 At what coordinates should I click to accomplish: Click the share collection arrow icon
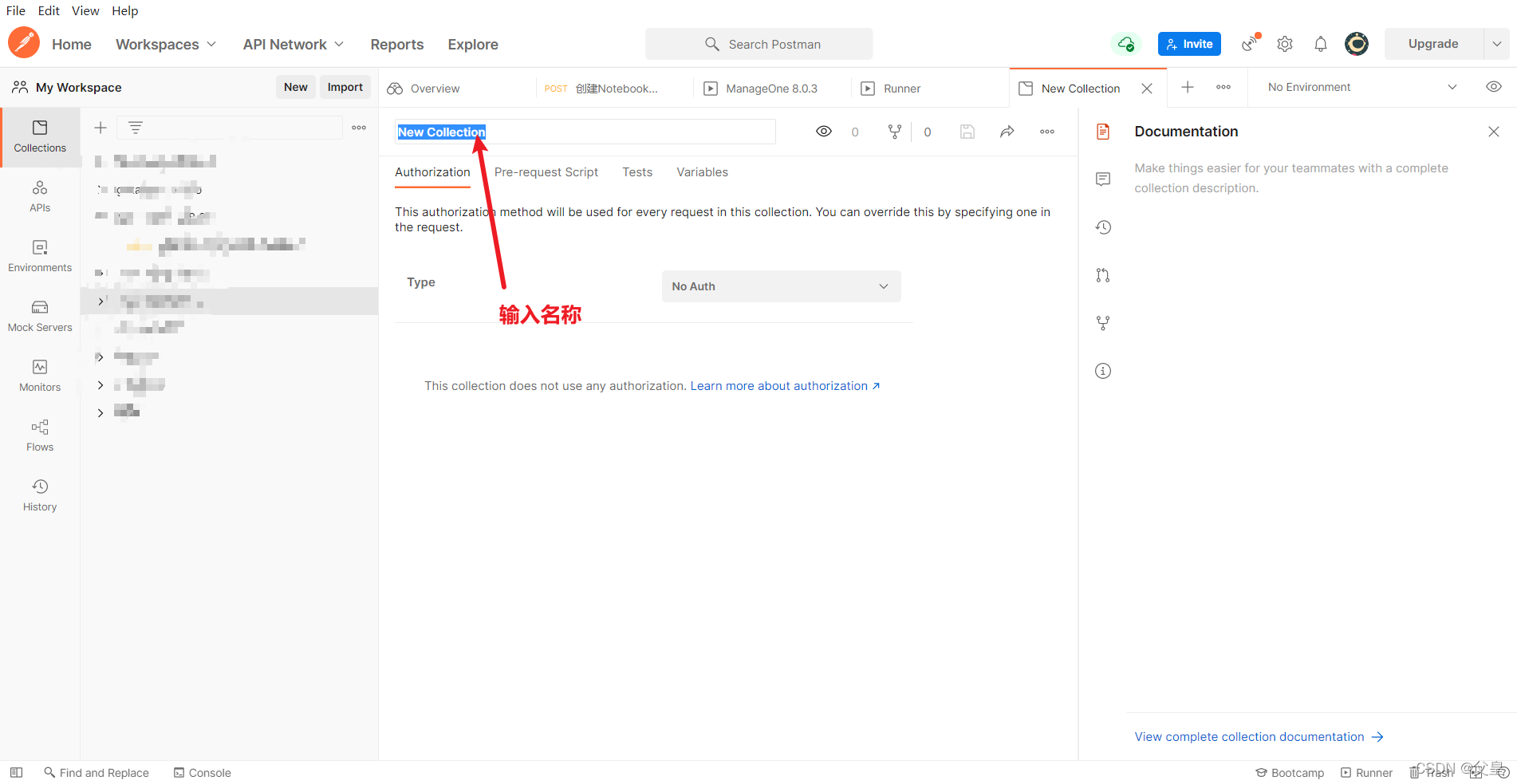[x=1007, y=132]
